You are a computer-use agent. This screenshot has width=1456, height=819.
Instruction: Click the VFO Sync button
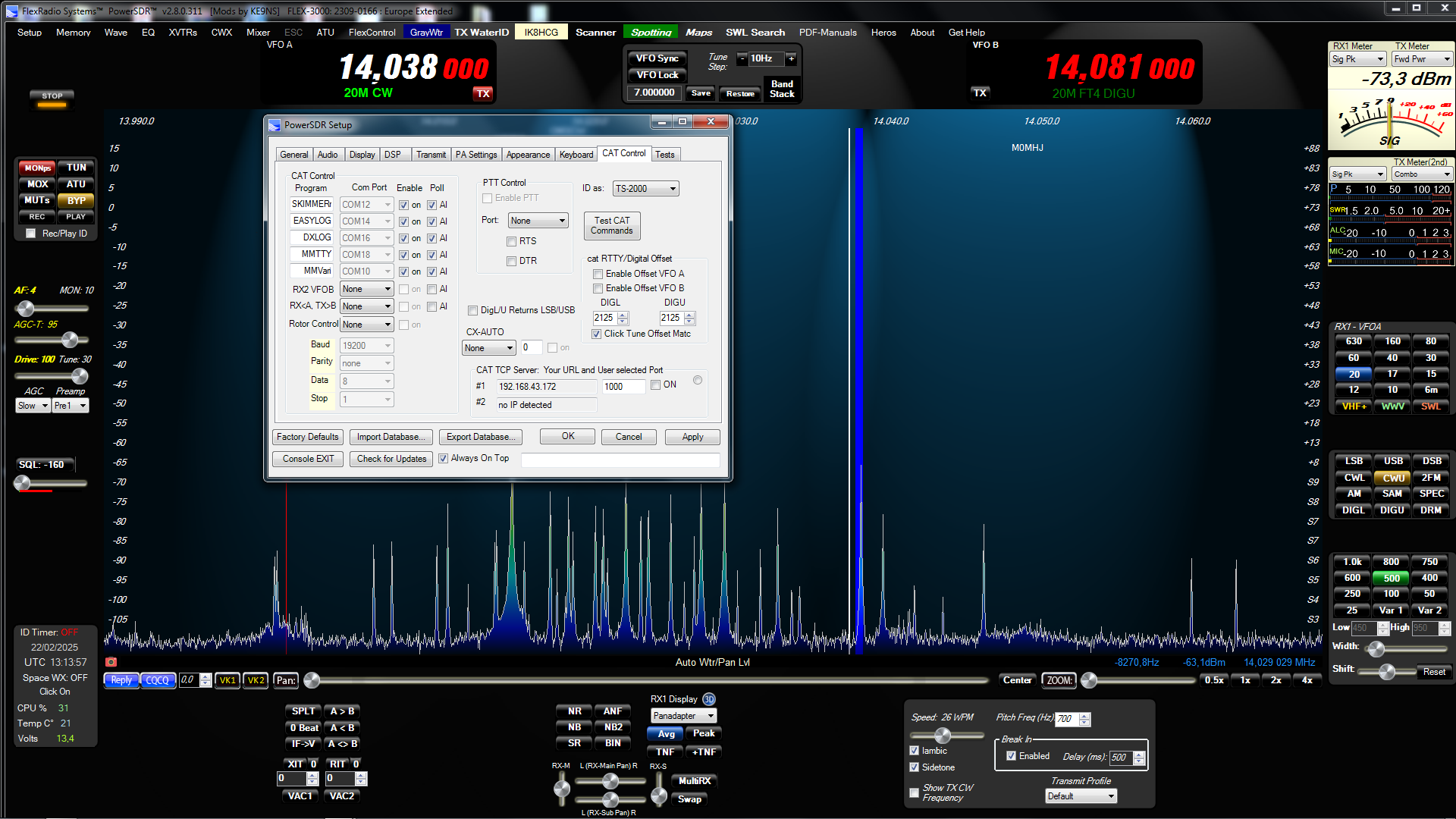[657, 58]
